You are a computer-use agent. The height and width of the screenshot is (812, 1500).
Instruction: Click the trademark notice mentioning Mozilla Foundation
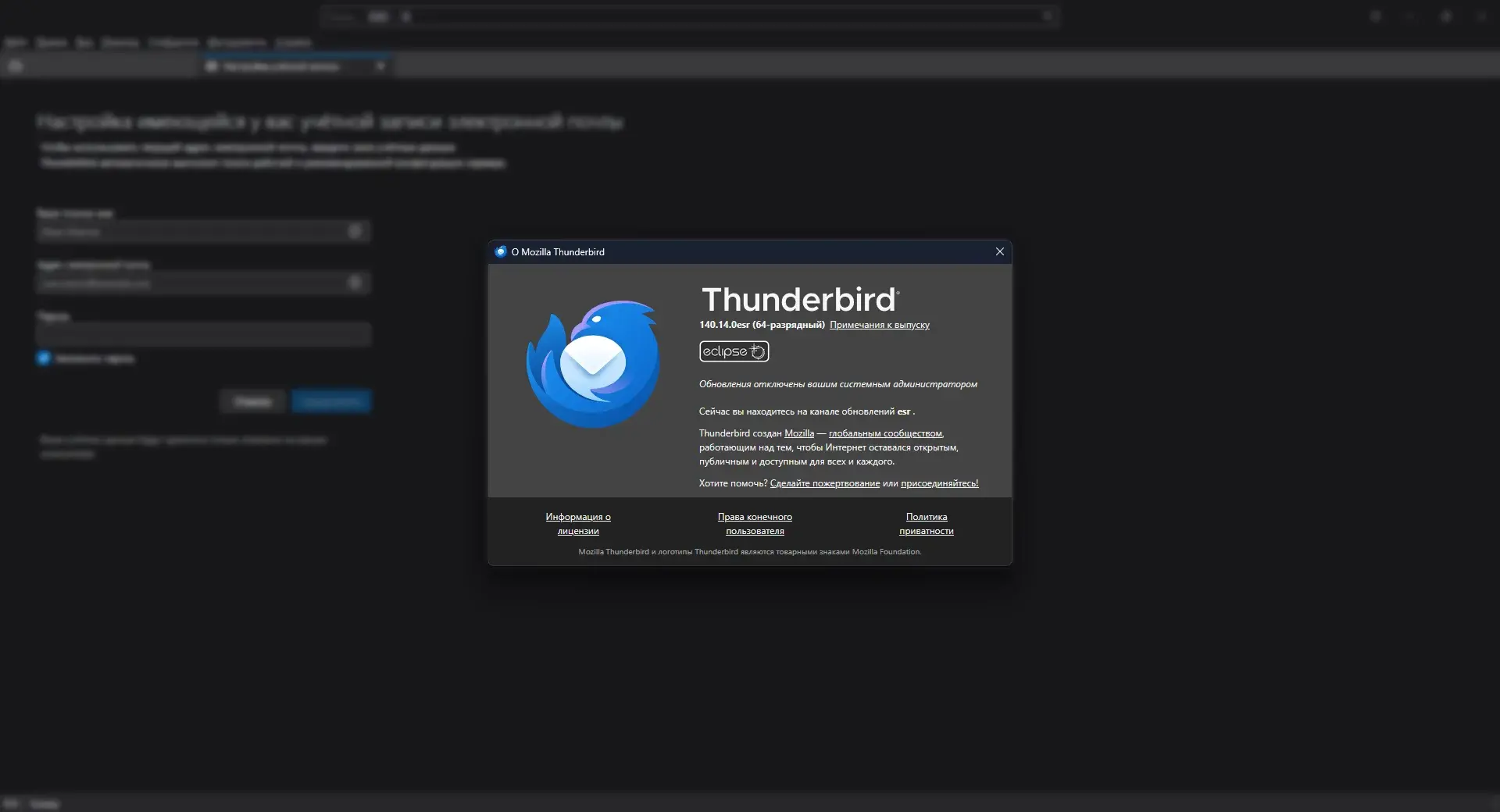tap(750, 552)
